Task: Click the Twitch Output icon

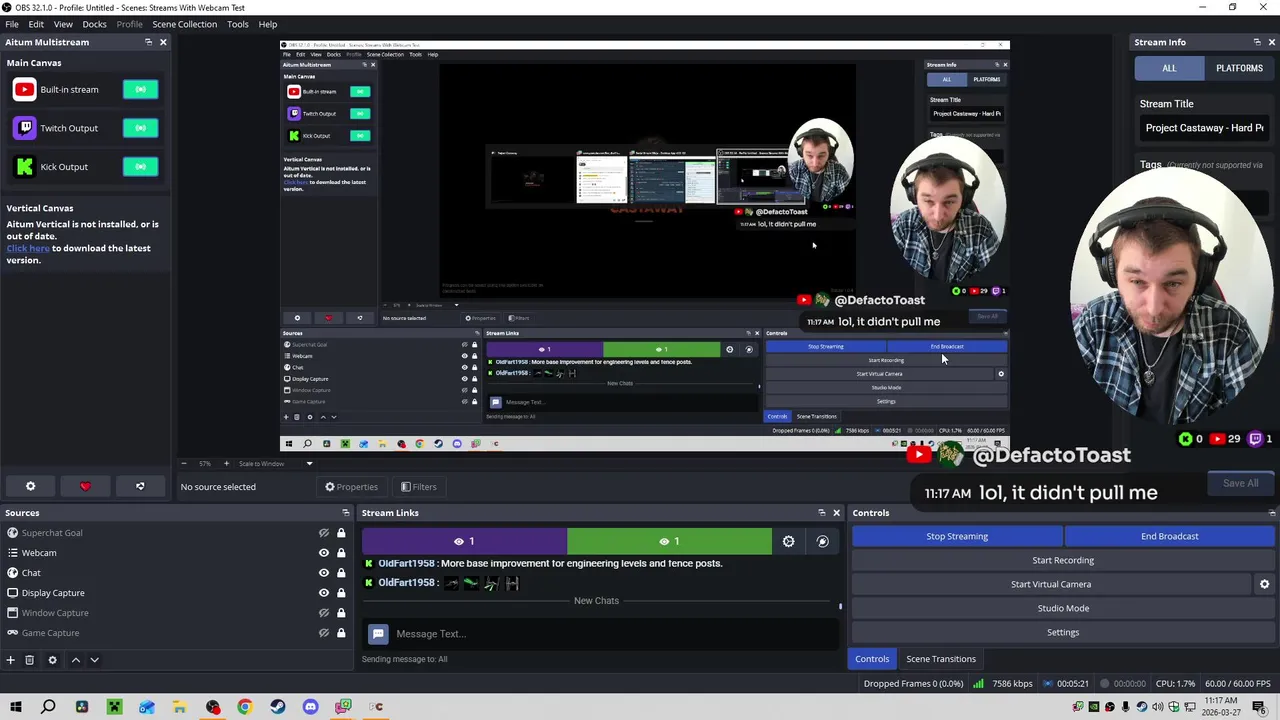Action: point(24,128)
